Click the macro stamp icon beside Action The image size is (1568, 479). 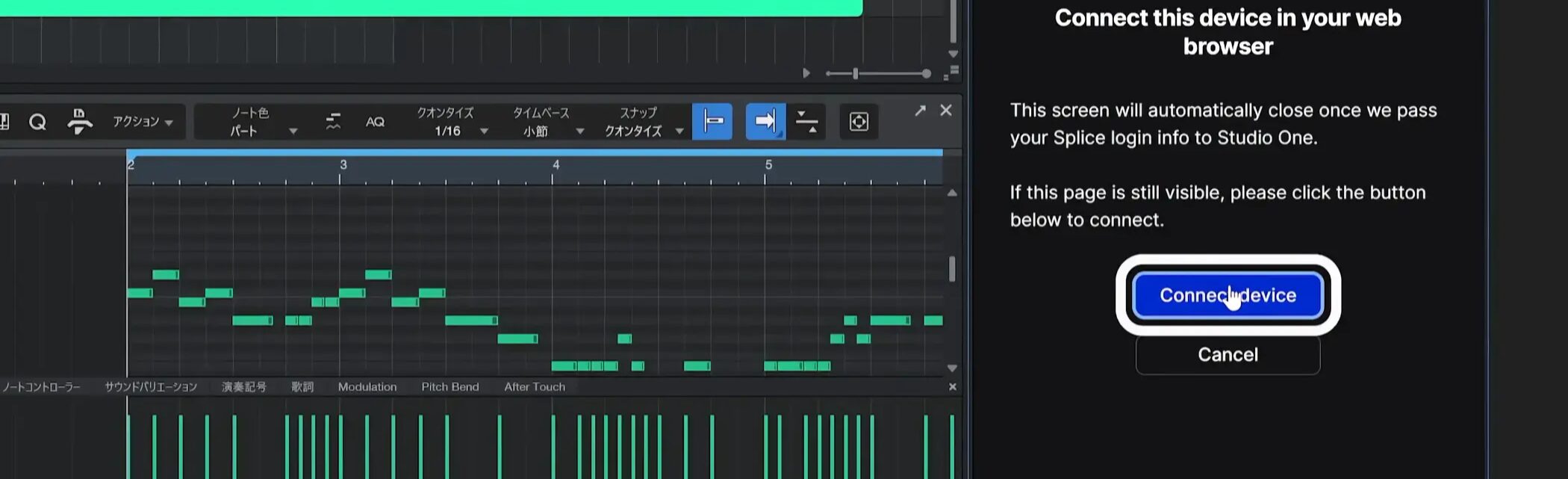79,122
